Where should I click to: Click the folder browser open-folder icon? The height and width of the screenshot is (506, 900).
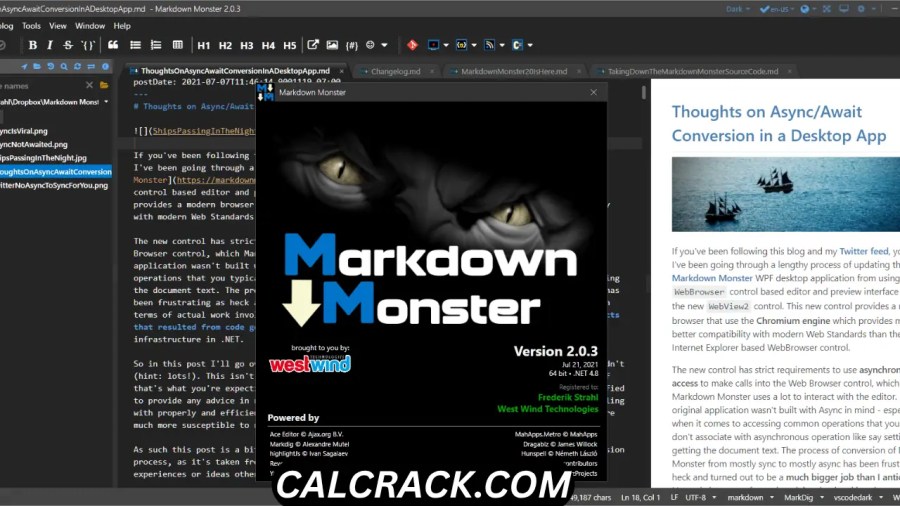pos(37,67)
